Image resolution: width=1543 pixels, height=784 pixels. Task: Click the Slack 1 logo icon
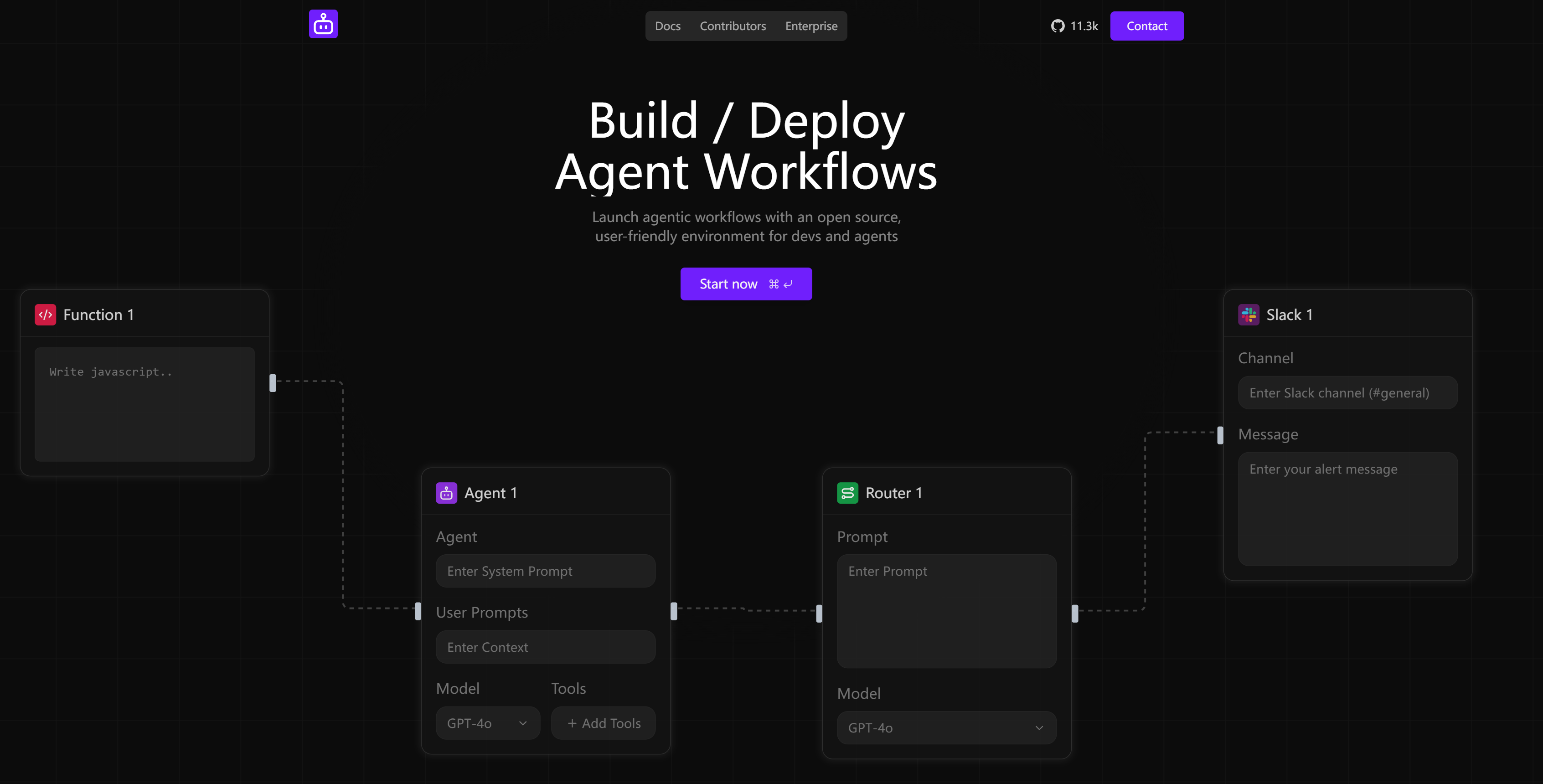[x=1248, y=315]
